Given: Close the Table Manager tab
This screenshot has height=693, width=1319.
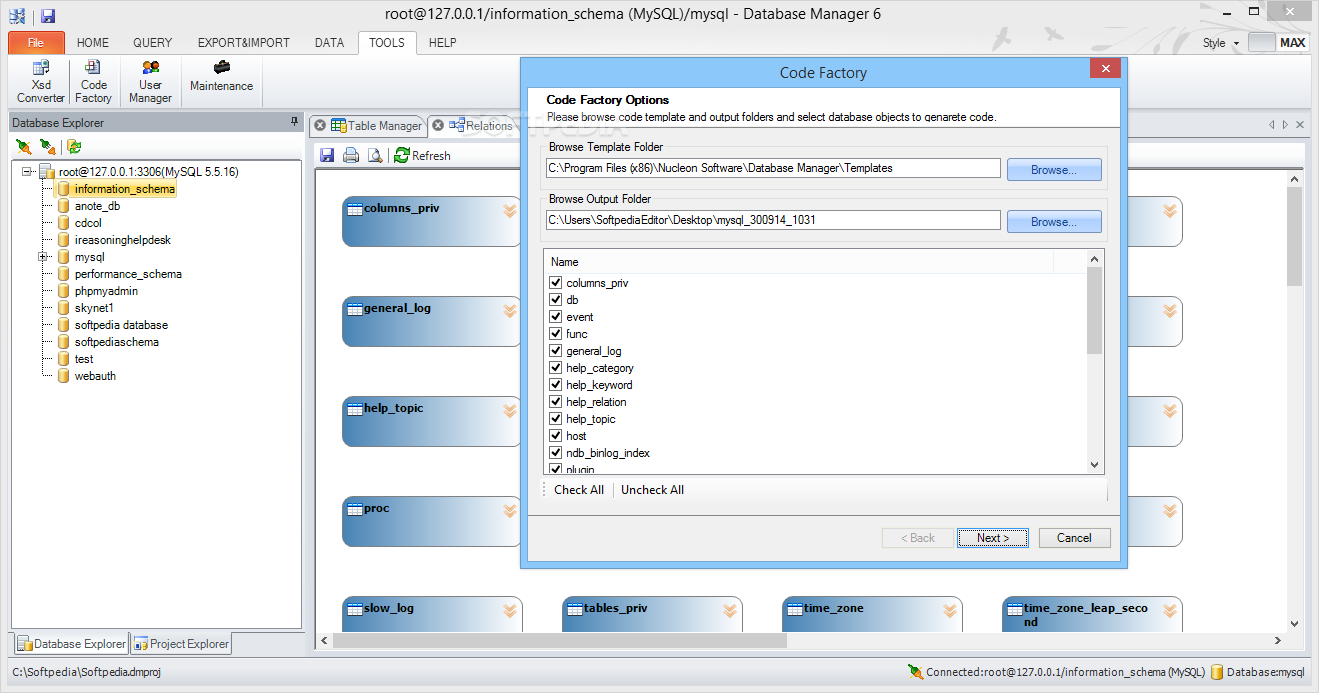Looking at the screenshot, I should (320, 126).
